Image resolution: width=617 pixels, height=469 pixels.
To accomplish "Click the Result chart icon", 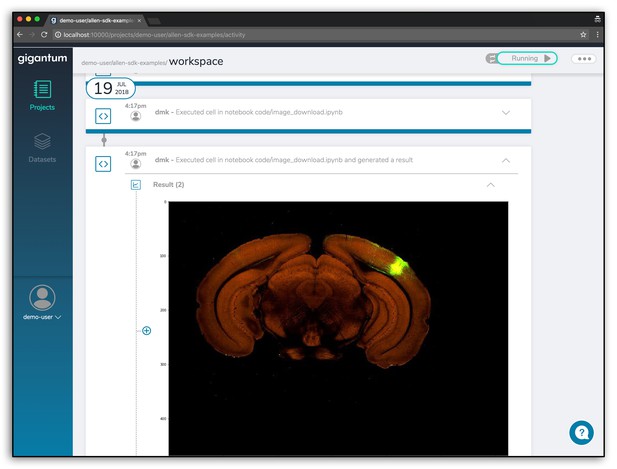I will coord(136,185).
